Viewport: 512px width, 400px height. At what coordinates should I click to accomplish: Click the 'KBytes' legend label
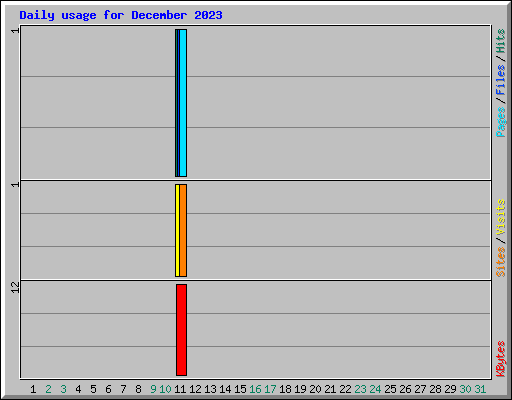click(x=500, y=359)
